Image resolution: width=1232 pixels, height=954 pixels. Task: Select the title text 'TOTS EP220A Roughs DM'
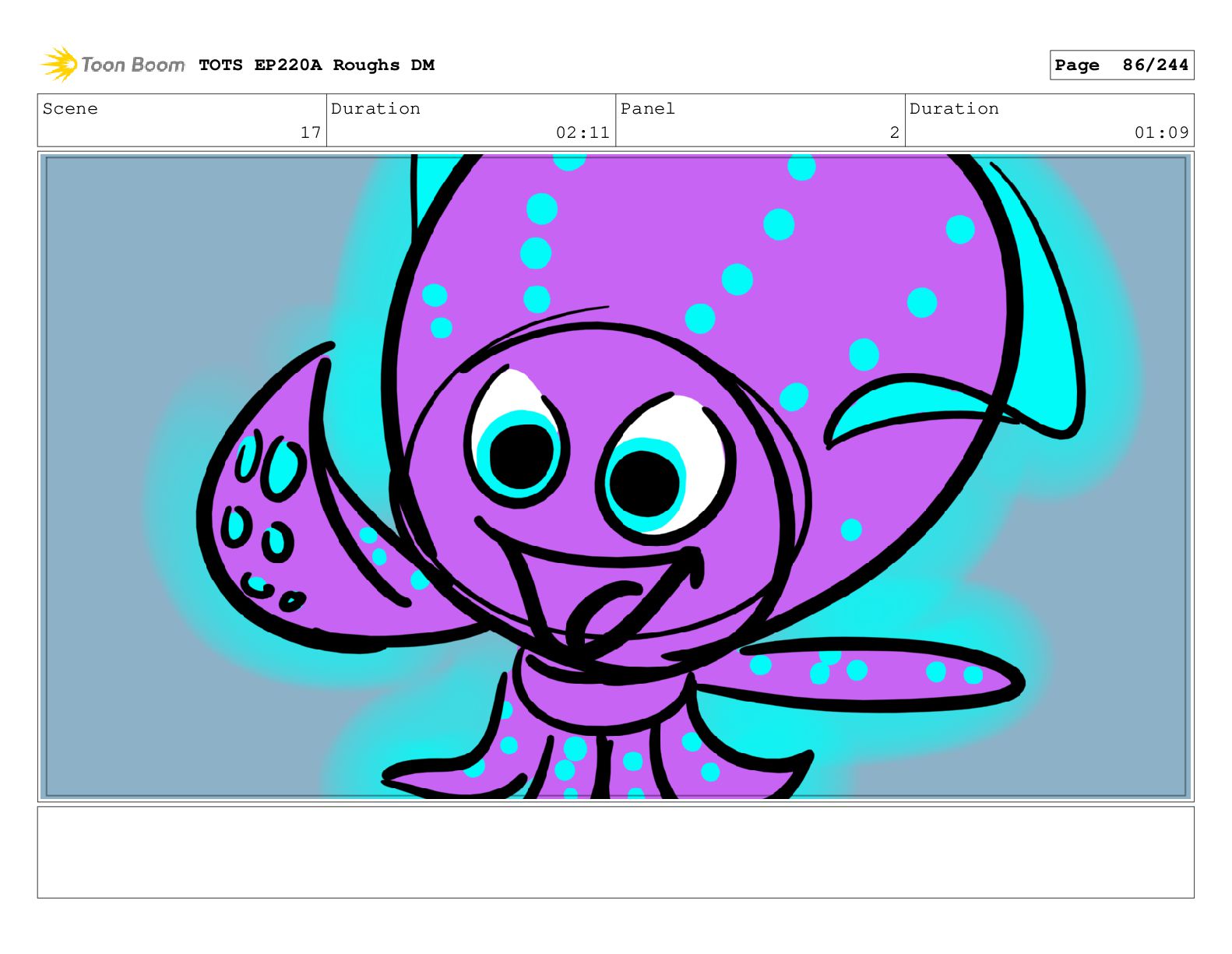(316, 65)
